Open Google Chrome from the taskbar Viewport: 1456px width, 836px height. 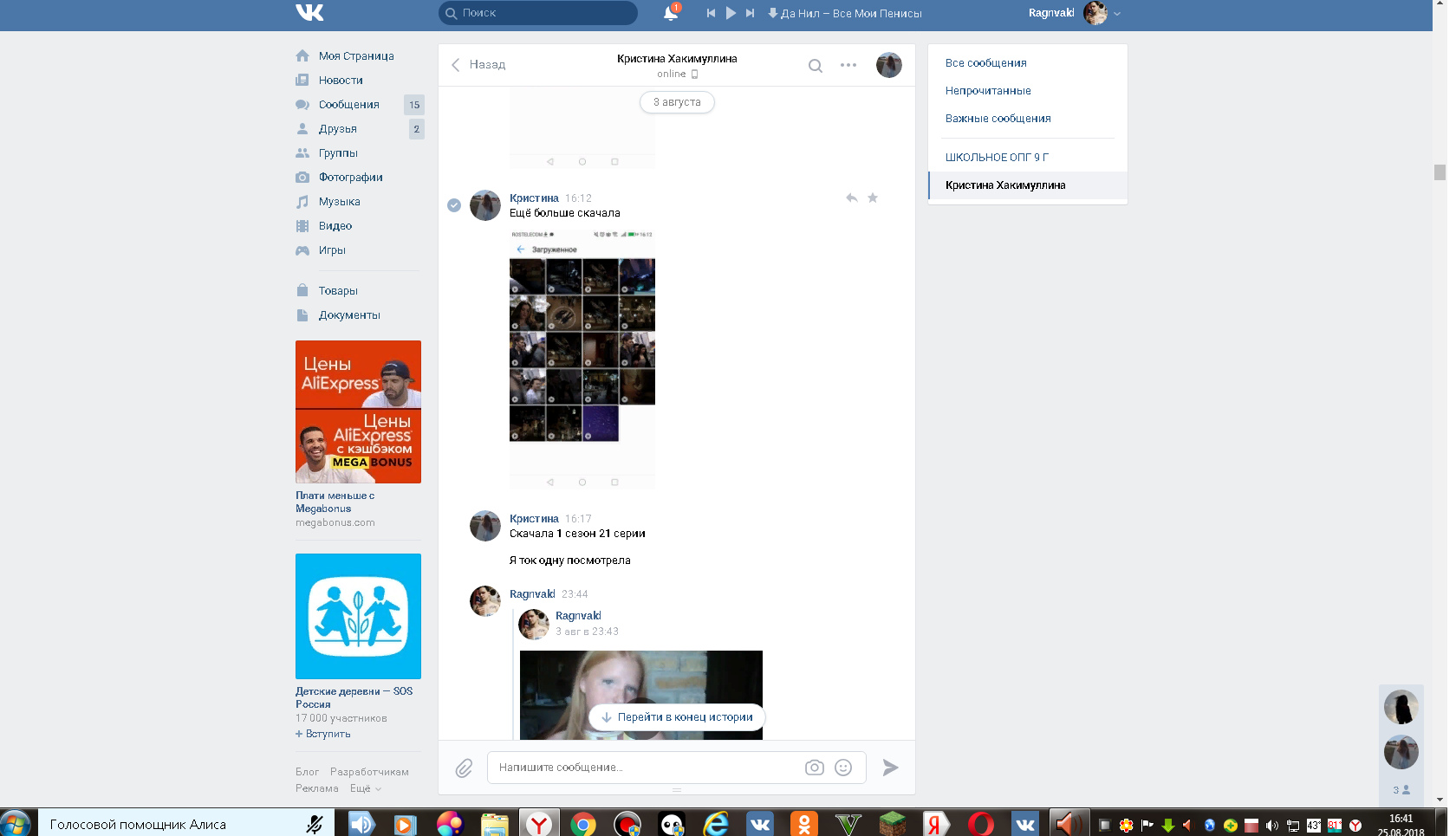coord(583,825)
